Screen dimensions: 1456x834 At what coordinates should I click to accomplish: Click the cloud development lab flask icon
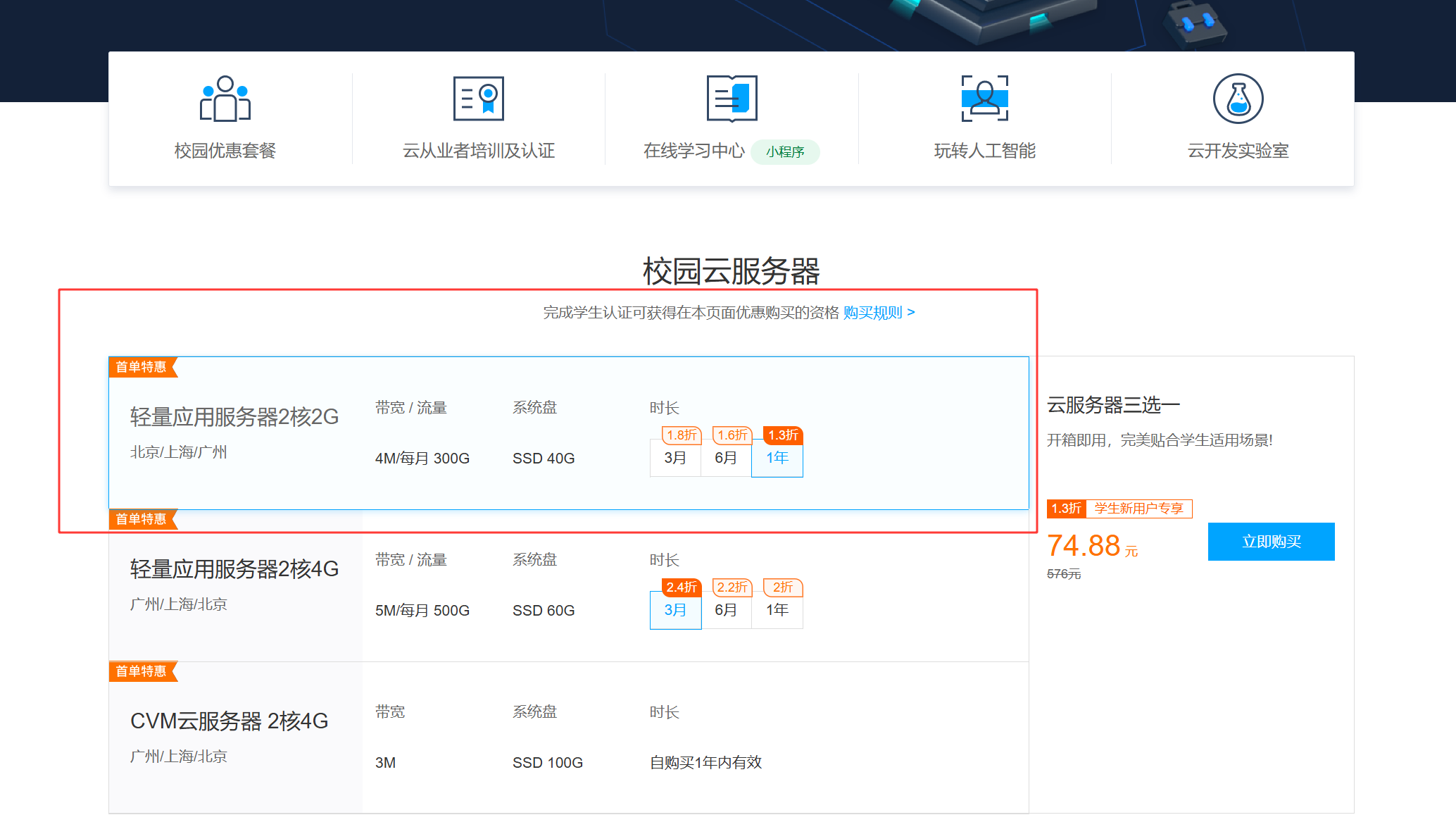click(x=1238, y=99)
